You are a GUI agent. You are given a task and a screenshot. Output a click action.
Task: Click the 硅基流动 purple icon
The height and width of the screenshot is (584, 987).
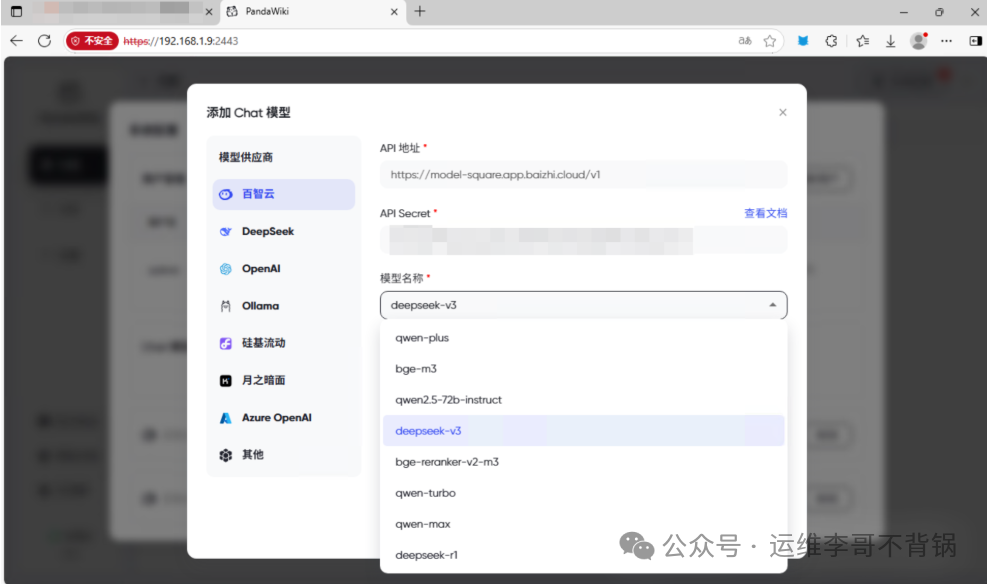[x=225, y=343]
